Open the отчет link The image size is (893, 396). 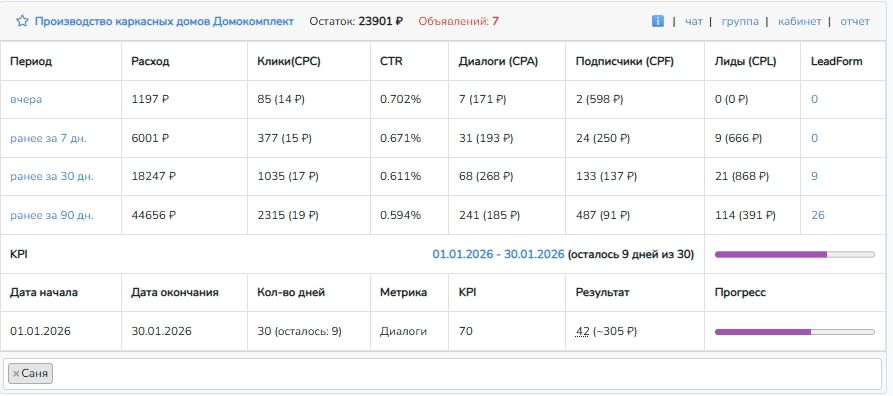coord(855,22)
